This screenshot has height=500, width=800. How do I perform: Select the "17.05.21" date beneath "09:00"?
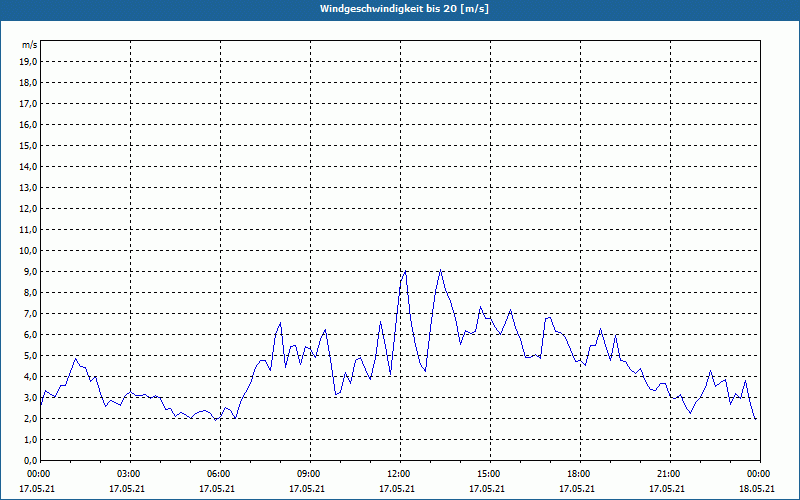pos(307,488)
